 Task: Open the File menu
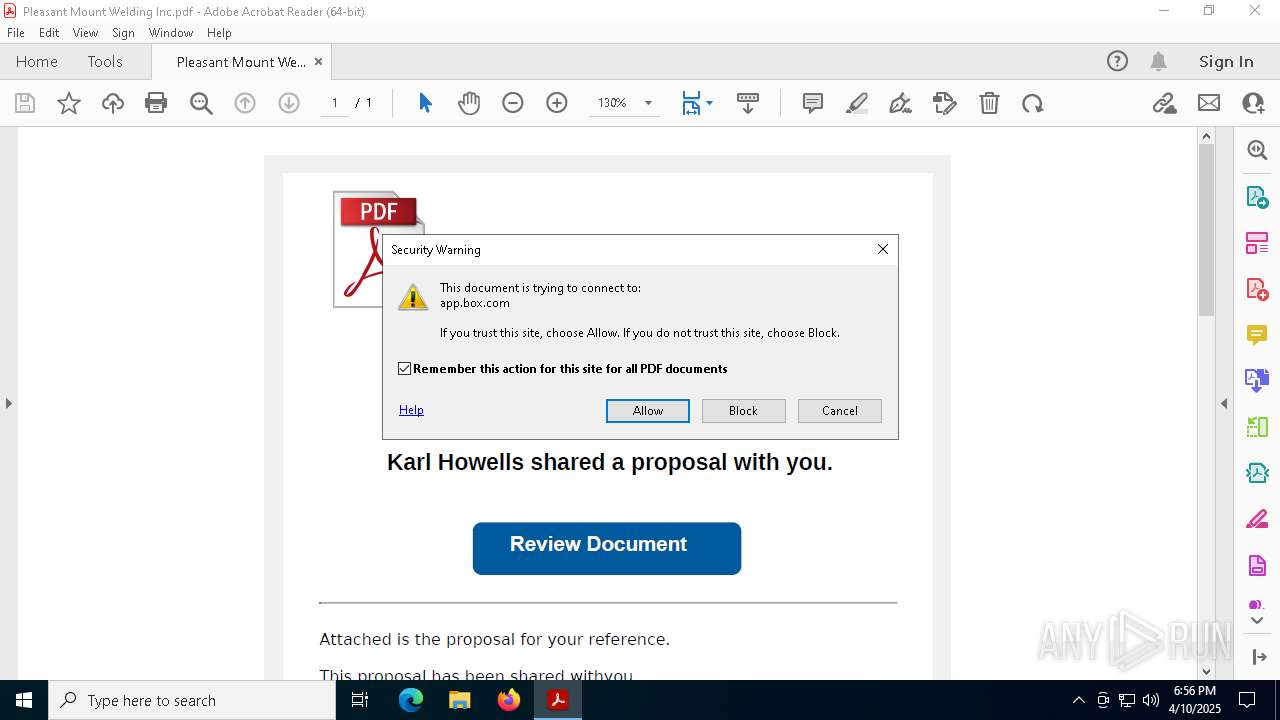point(16,32)
